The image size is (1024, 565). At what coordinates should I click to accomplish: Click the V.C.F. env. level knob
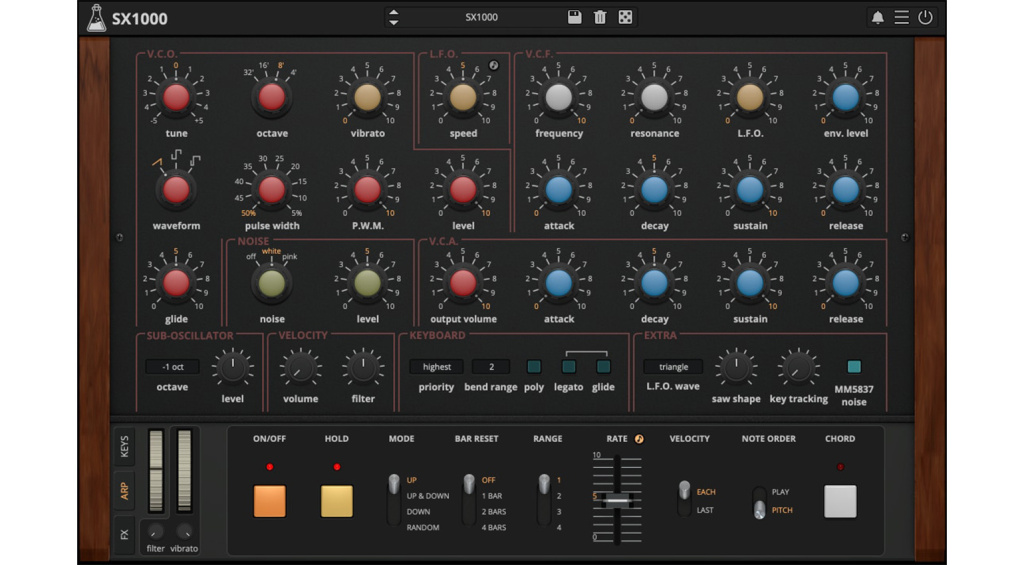[846, 97]
